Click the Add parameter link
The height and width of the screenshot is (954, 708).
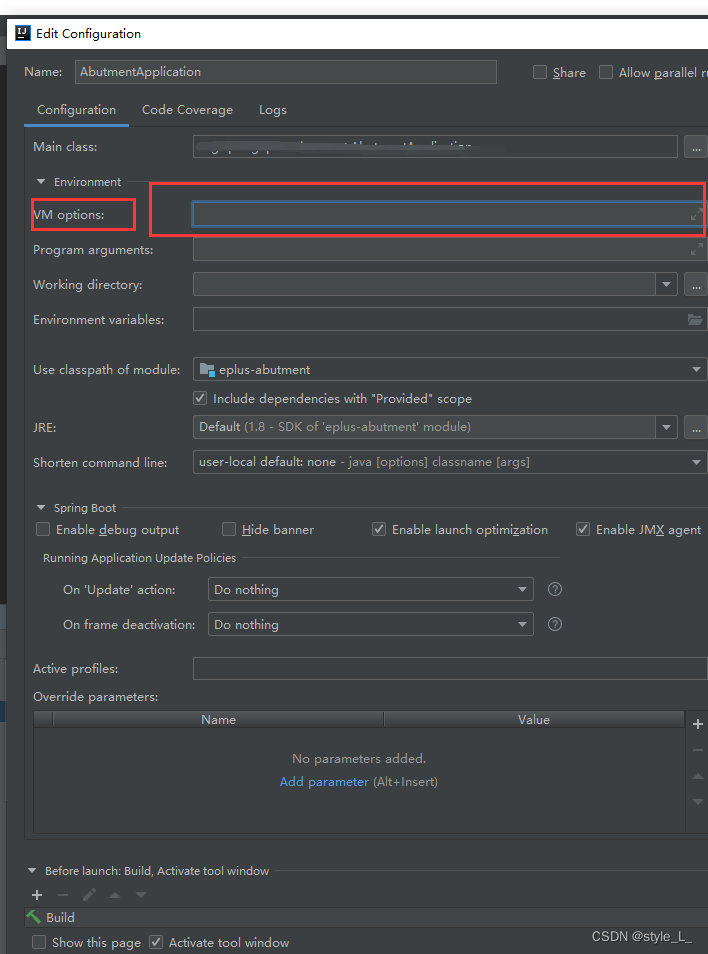(x=324, y=781)
